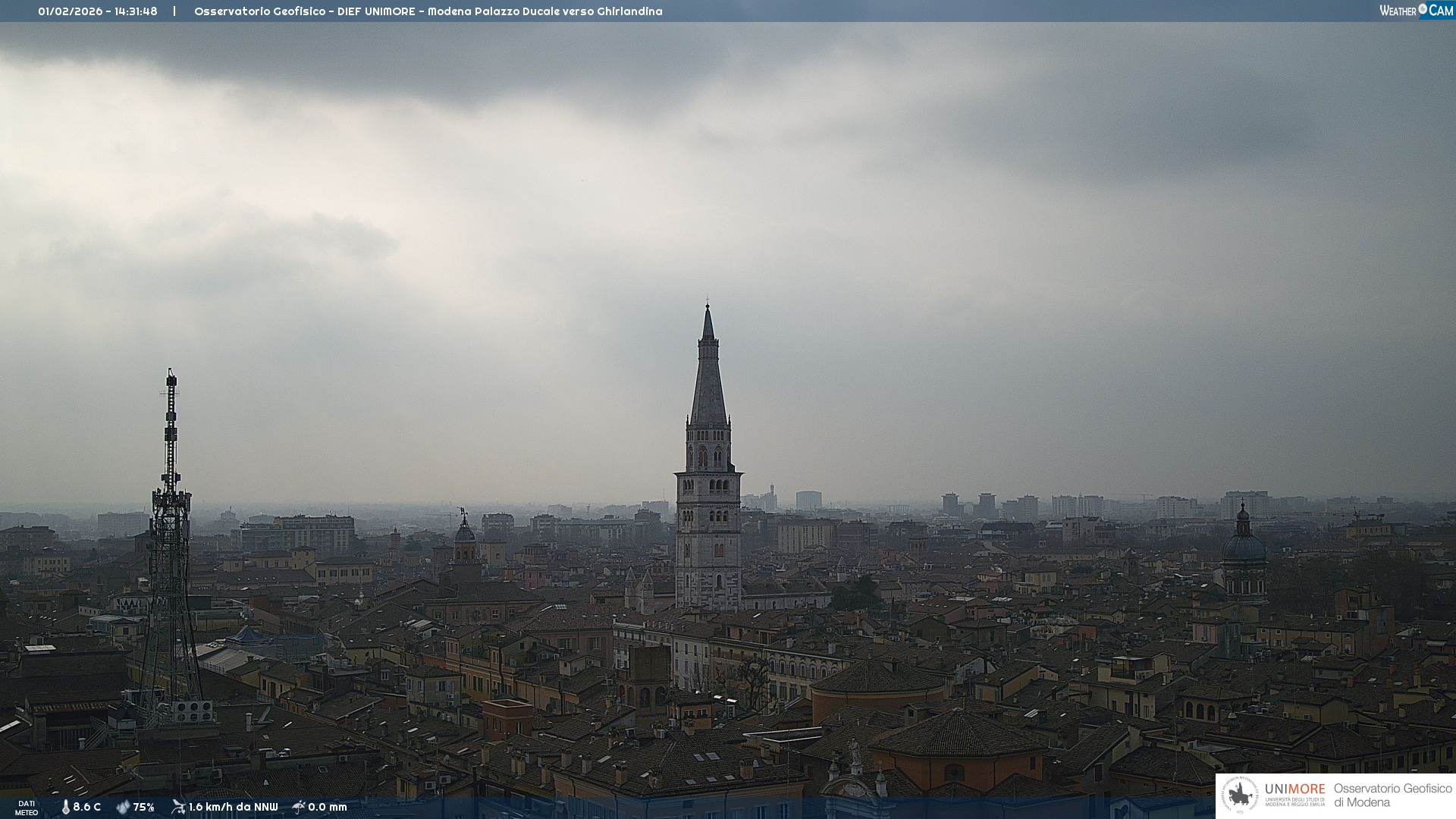Click the rain umbrella precipitation icon
This screenshot has width=1456, height=819.
click(299, 807)
